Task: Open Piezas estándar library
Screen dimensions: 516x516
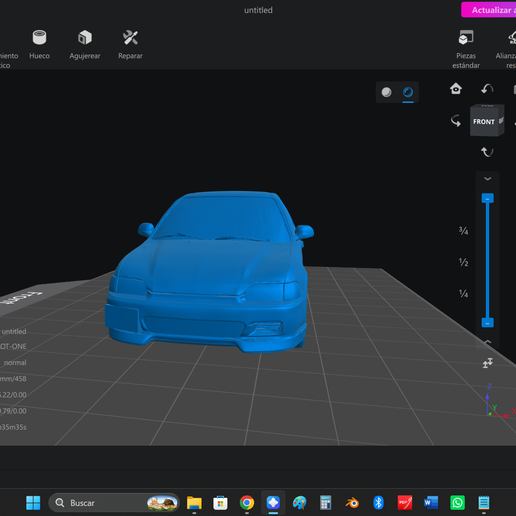Action: pos(466,49)
